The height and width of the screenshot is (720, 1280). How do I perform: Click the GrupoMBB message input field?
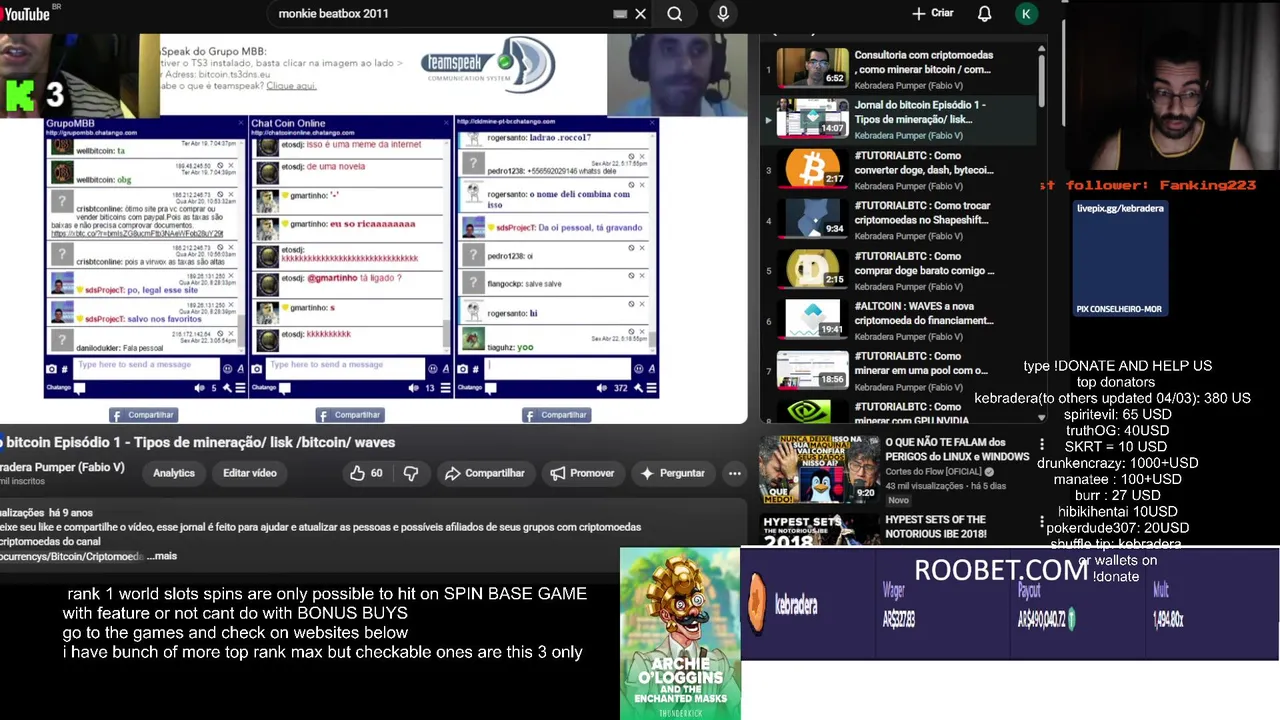pos(146,367)
